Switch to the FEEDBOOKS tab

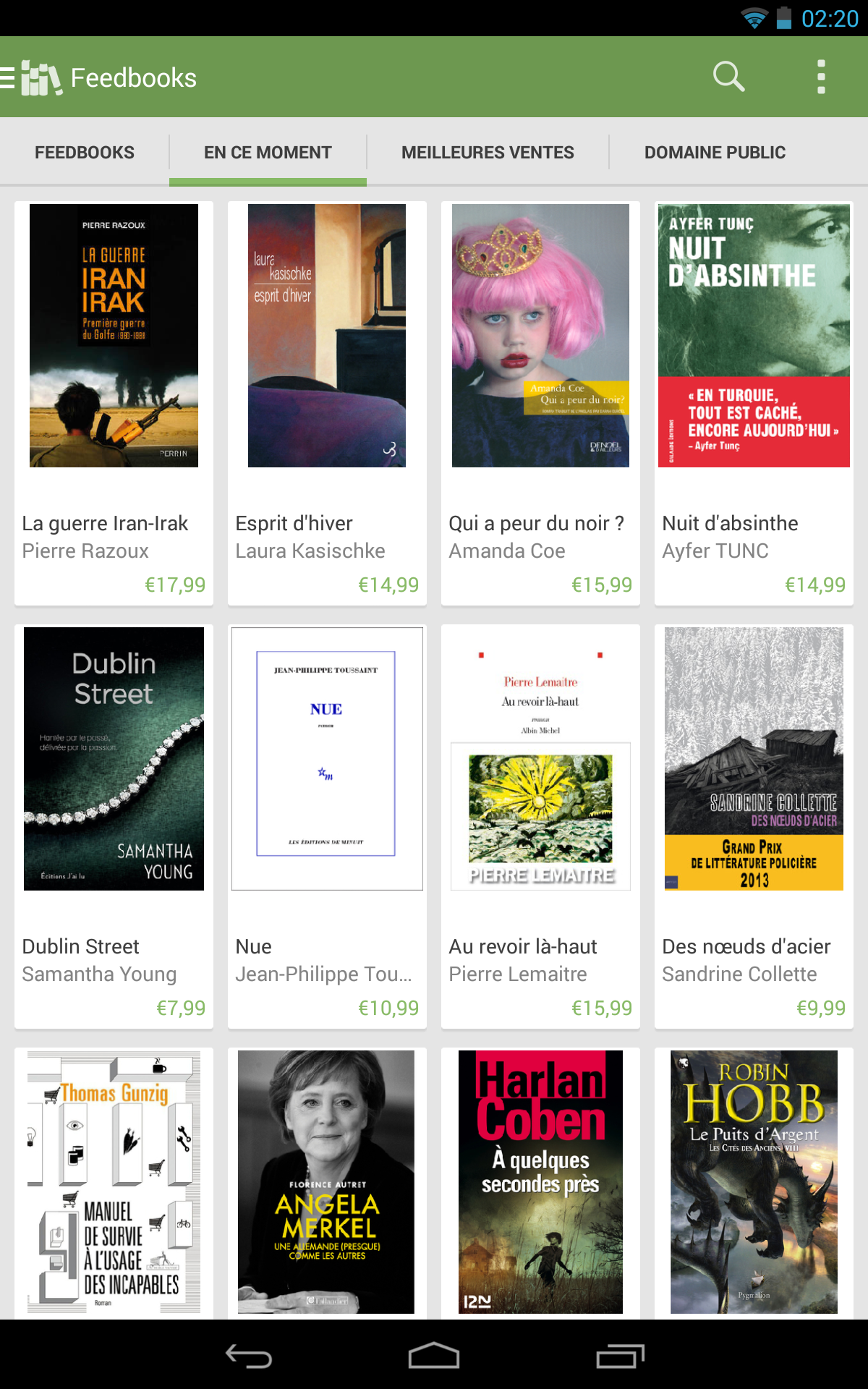coord(85,153)
